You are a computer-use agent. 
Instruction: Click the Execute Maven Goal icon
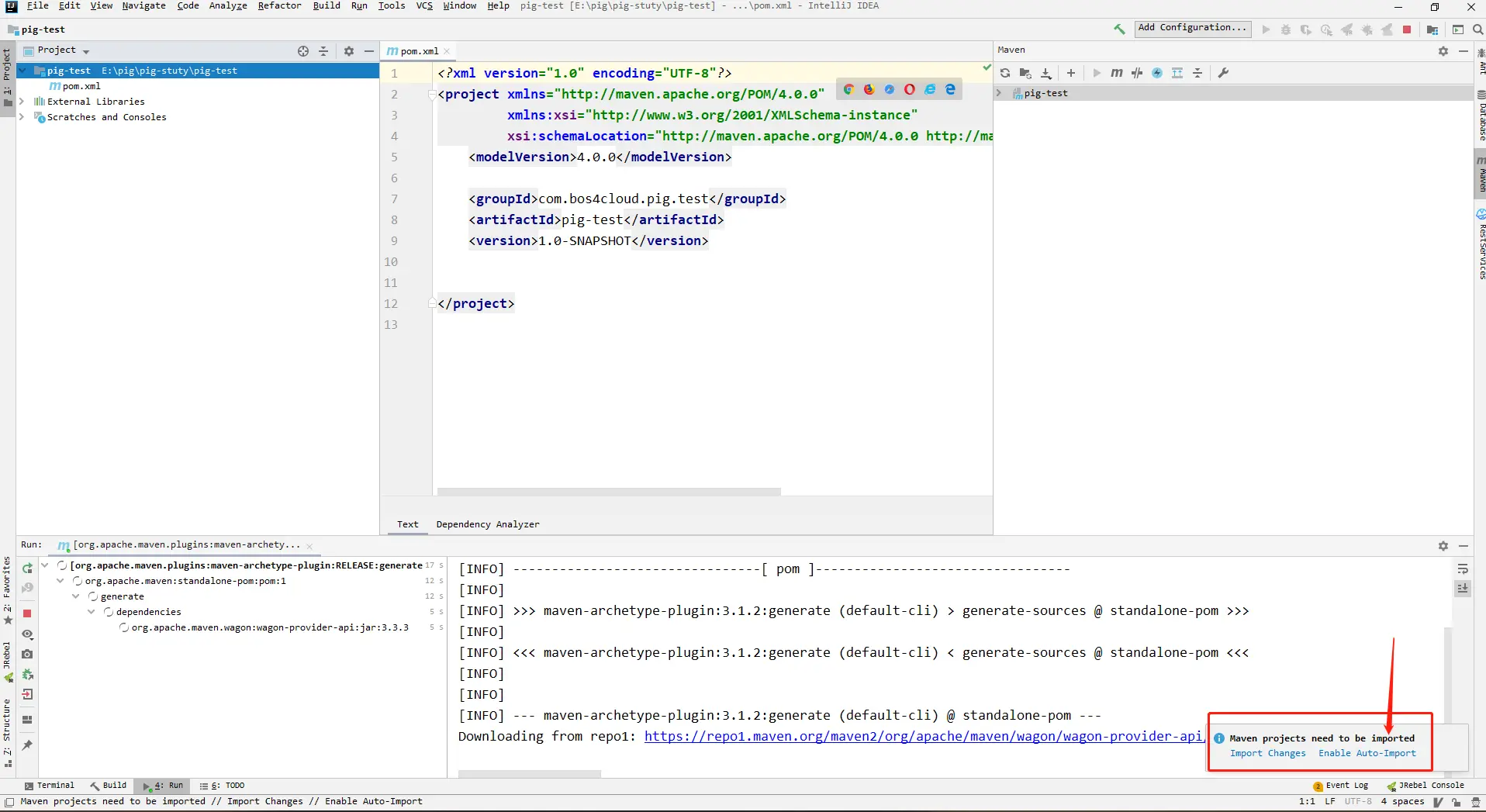(x=1116, y=73)
